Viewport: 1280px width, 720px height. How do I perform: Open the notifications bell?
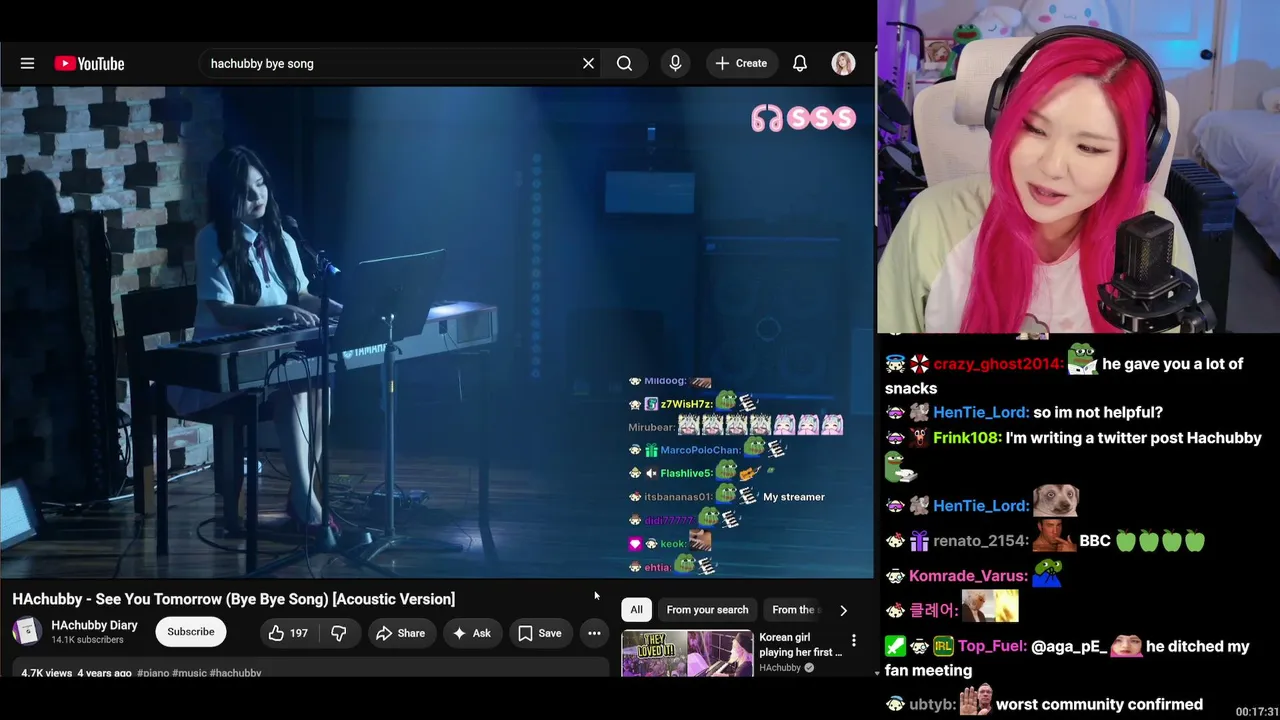(x=800, y=63)
